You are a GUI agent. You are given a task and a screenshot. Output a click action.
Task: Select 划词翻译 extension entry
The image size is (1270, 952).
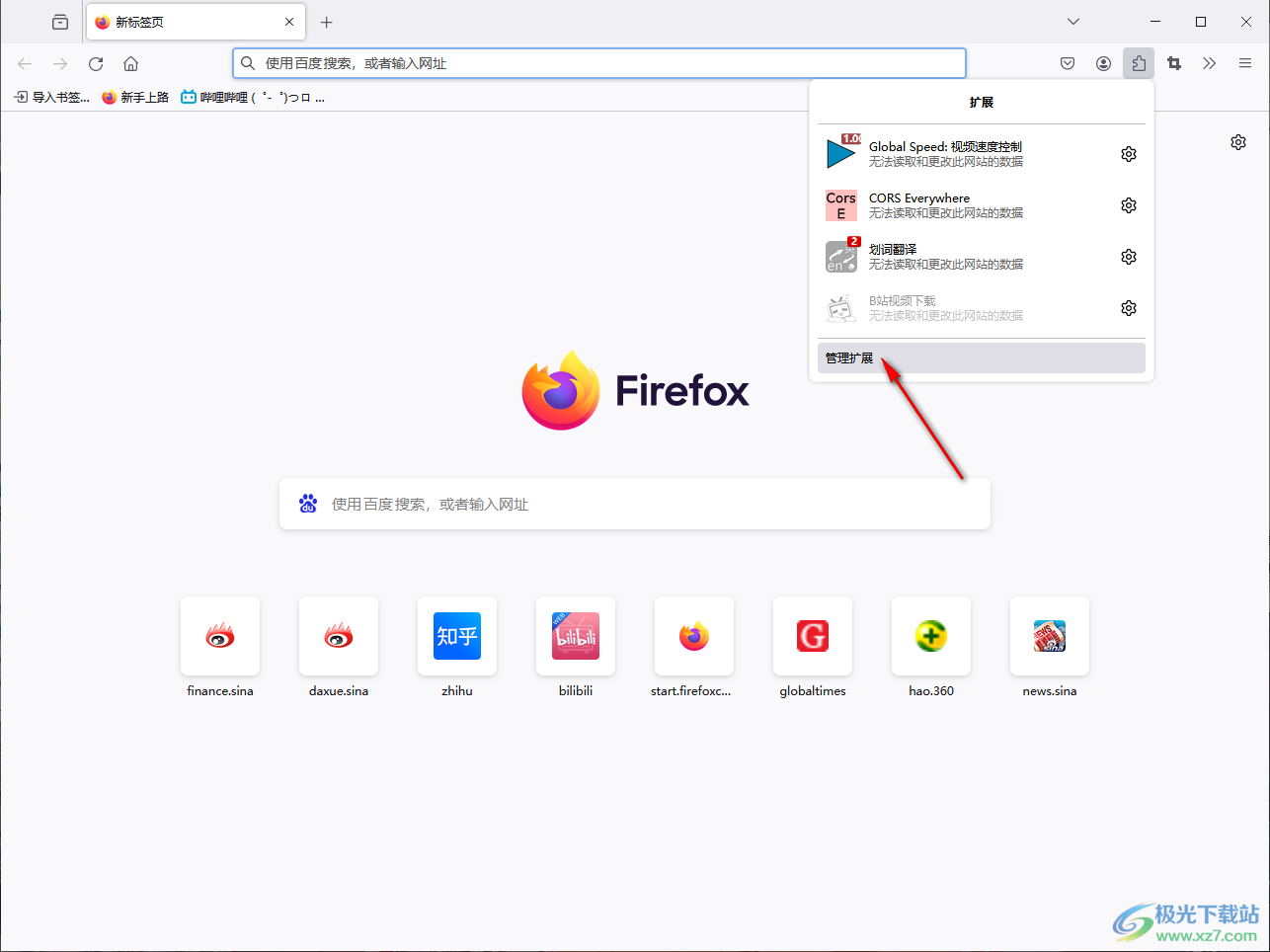(965, 257)
